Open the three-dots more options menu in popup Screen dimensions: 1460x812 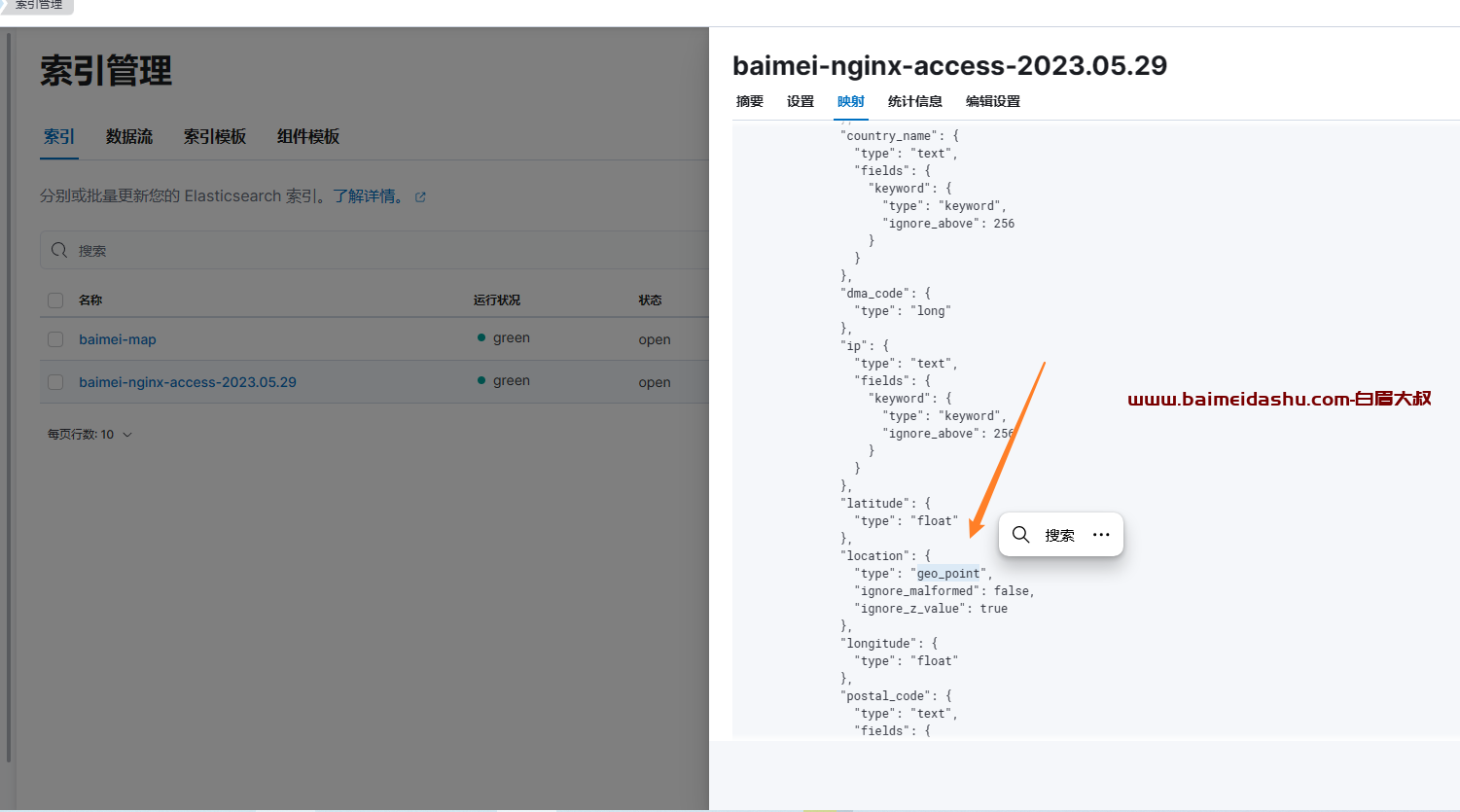tap(1101, 535)
